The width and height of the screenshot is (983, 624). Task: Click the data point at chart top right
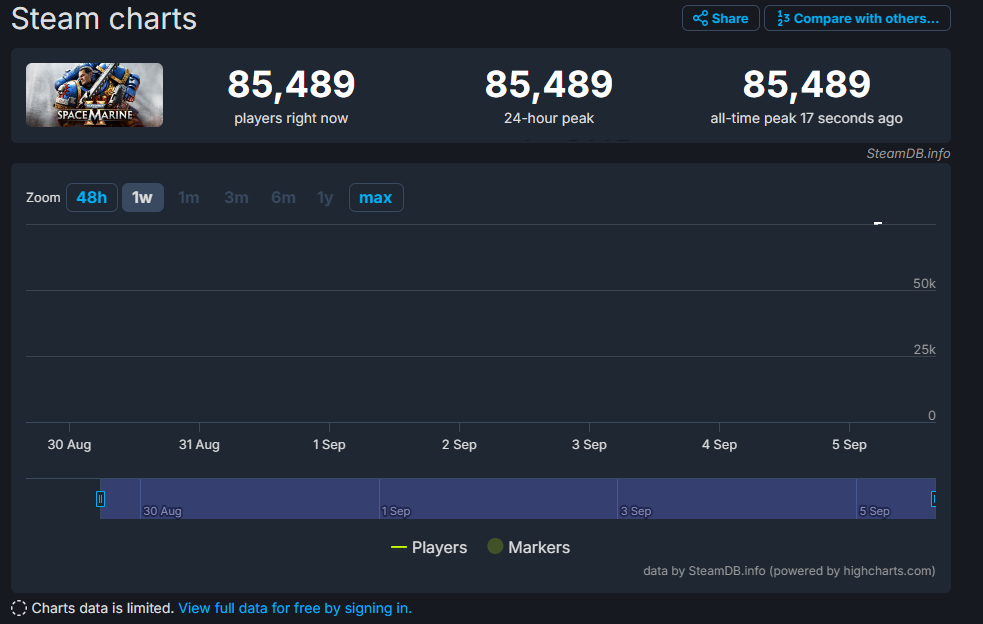pyautogui.click(x=878, y=223)
